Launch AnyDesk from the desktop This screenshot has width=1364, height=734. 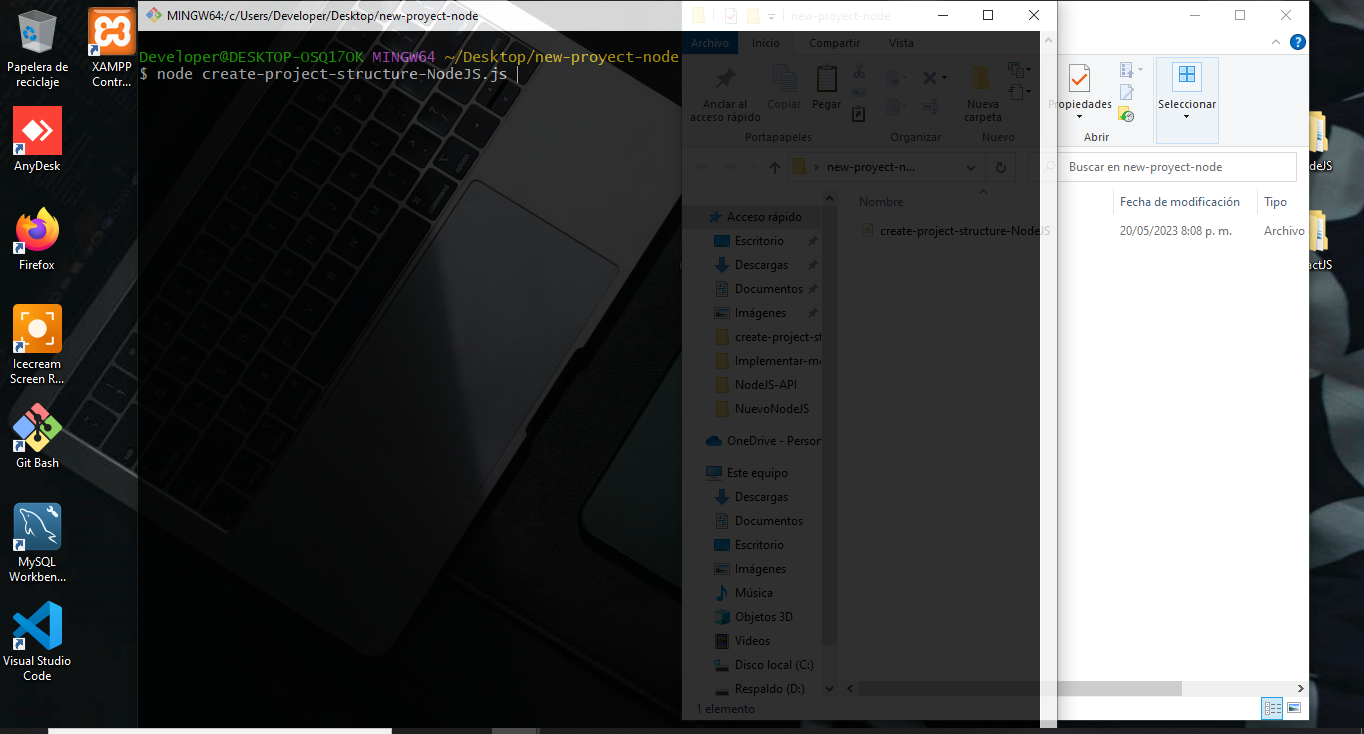[x=37, y=140]
